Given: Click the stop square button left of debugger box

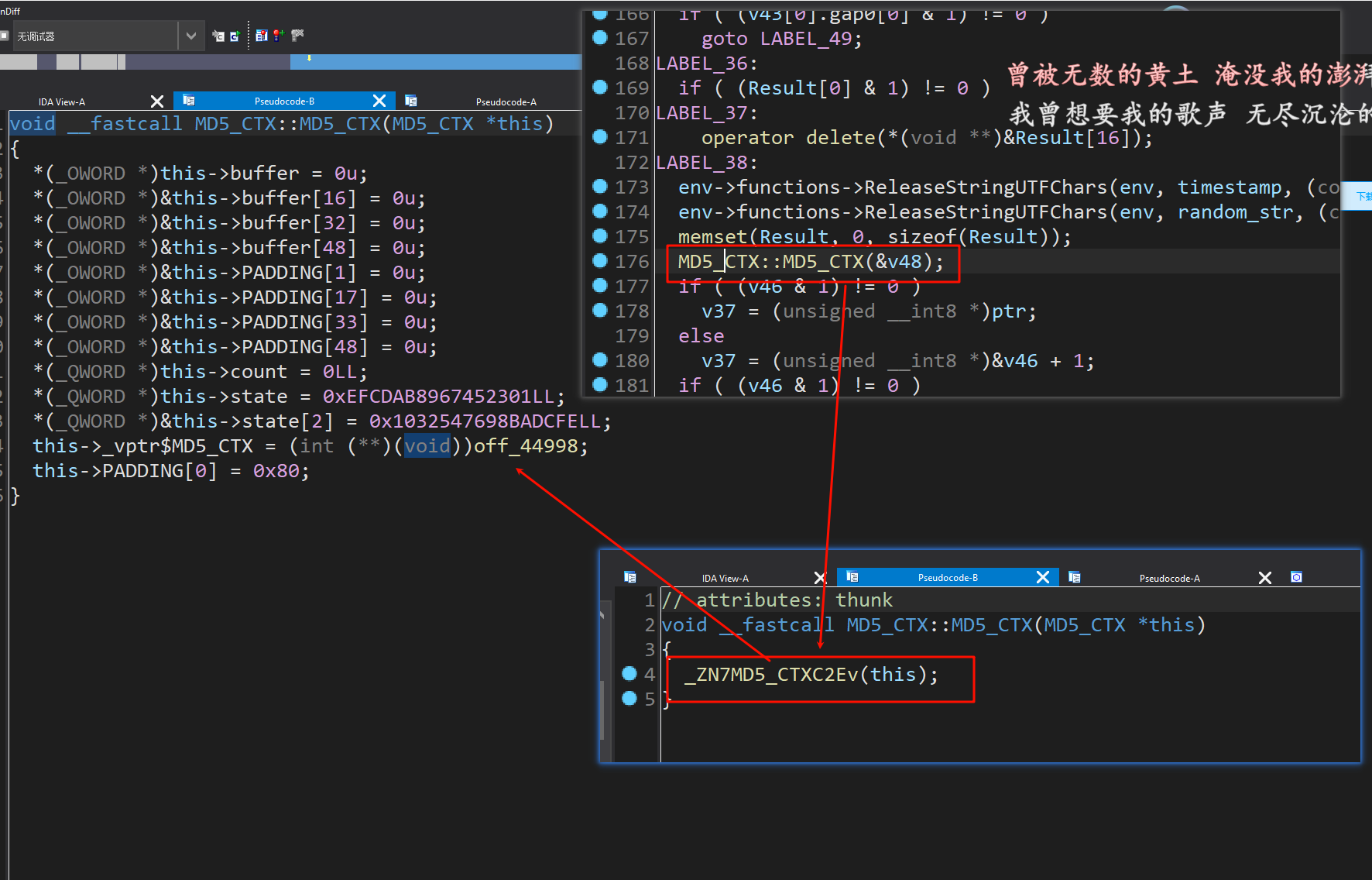Looking at the screenshot, I should (x=4, y=36).
